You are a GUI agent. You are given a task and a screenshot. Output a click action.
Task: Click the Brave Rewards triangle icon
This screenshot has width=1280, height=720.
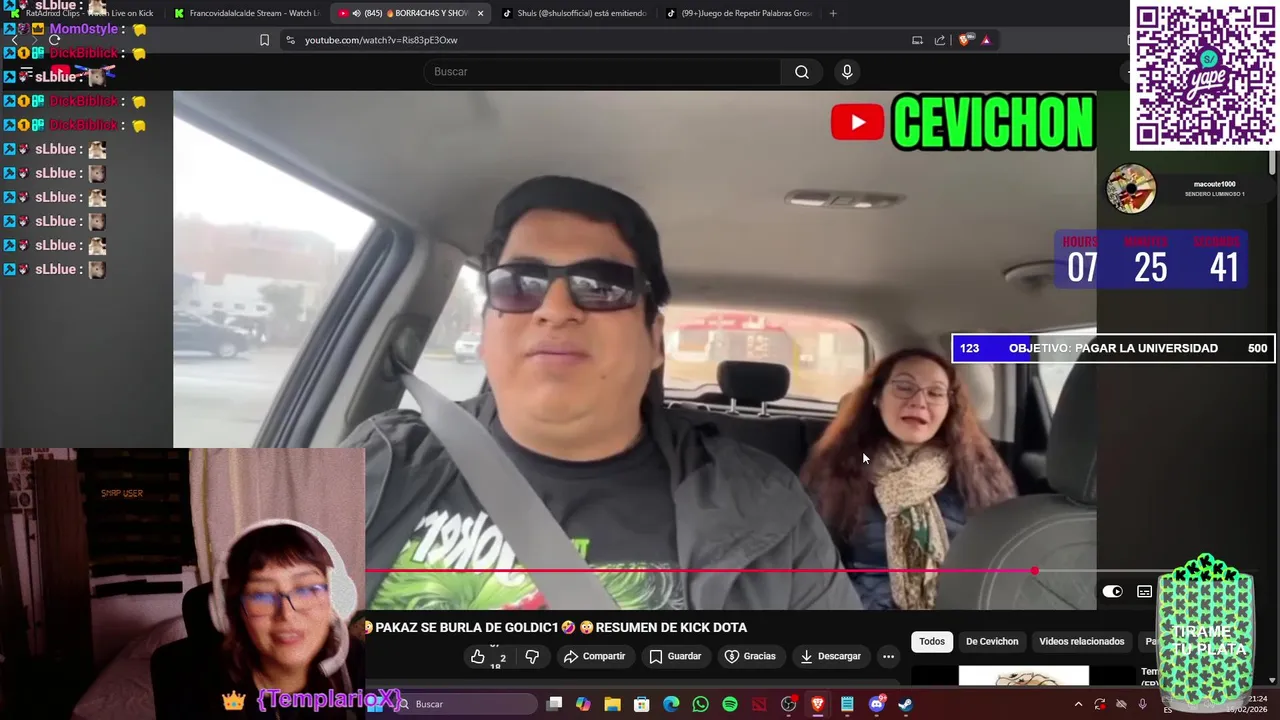pos(986,40)
